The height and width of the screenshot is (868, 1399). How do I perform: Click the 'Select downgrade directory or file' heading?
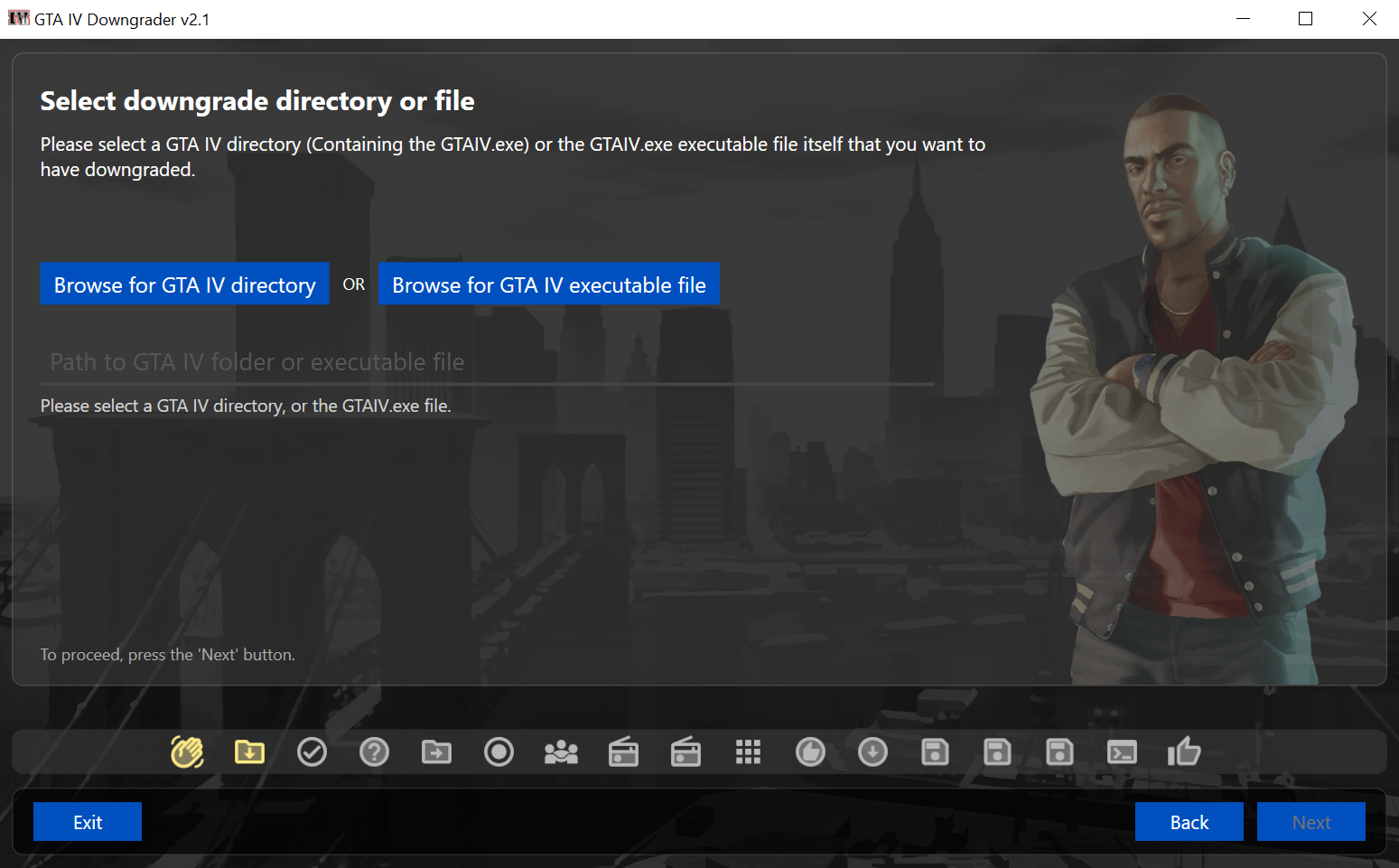pyautogui.click(x=257, y=101)
